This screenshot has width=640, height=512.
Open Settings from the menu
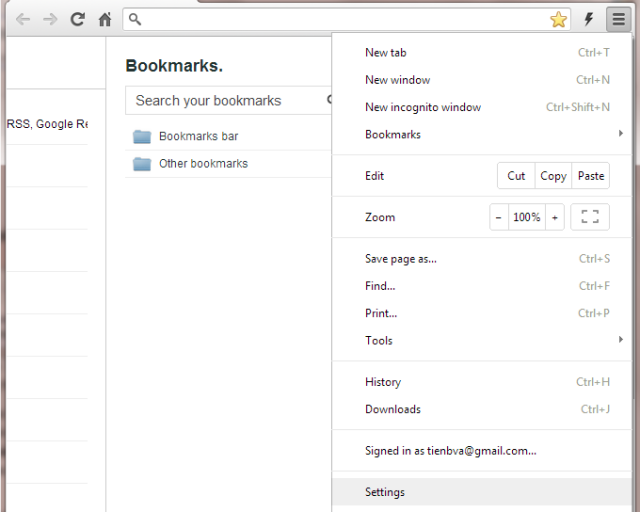click(385, 492)
